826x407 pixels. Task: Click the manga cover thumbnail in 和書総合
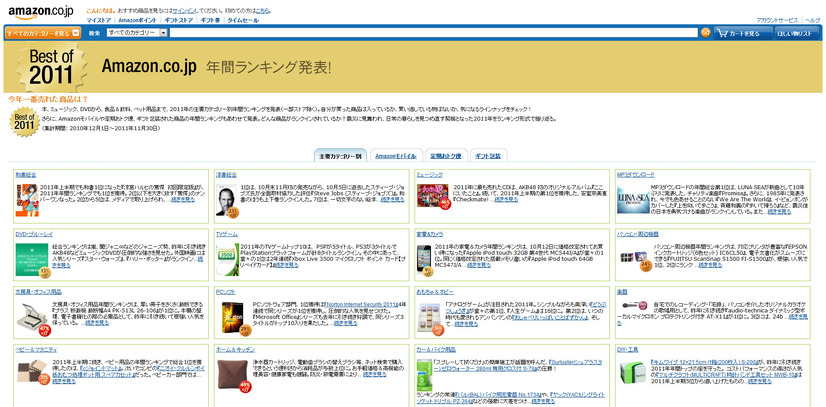26,202
